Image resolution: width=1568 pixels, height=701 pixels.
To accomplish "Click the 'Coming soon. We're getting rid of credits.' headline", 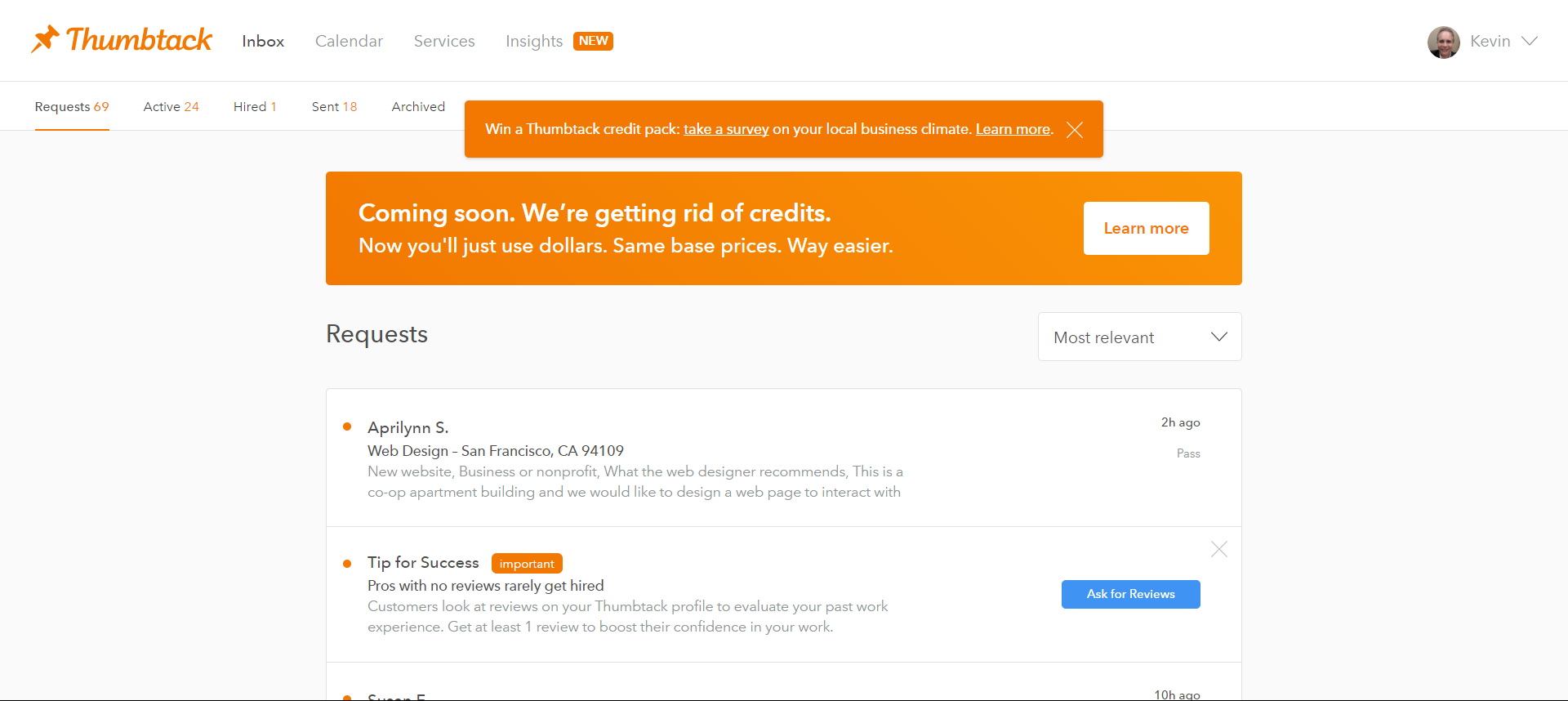I will click(595, 213).
